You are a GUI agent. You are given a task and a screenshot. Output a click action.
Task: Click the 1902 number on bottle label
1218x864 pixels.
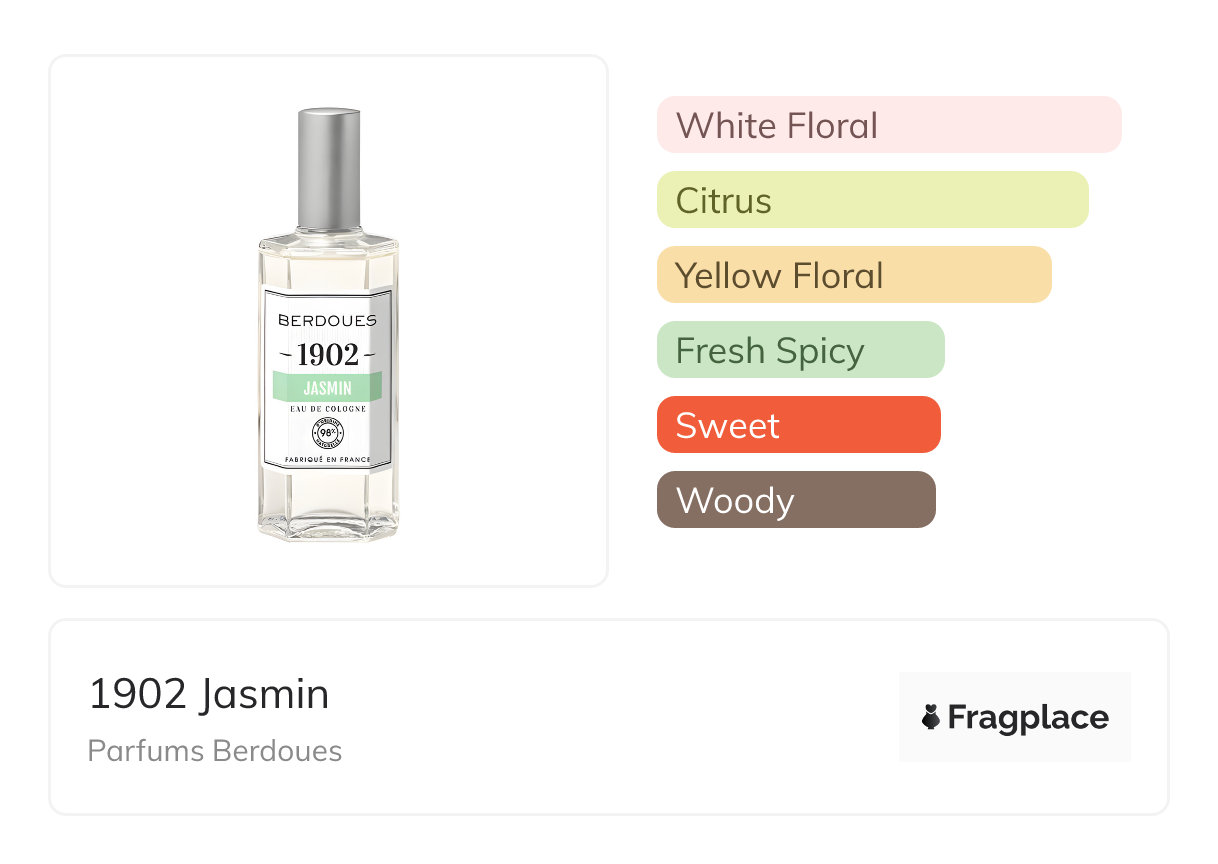click(328, 354)
